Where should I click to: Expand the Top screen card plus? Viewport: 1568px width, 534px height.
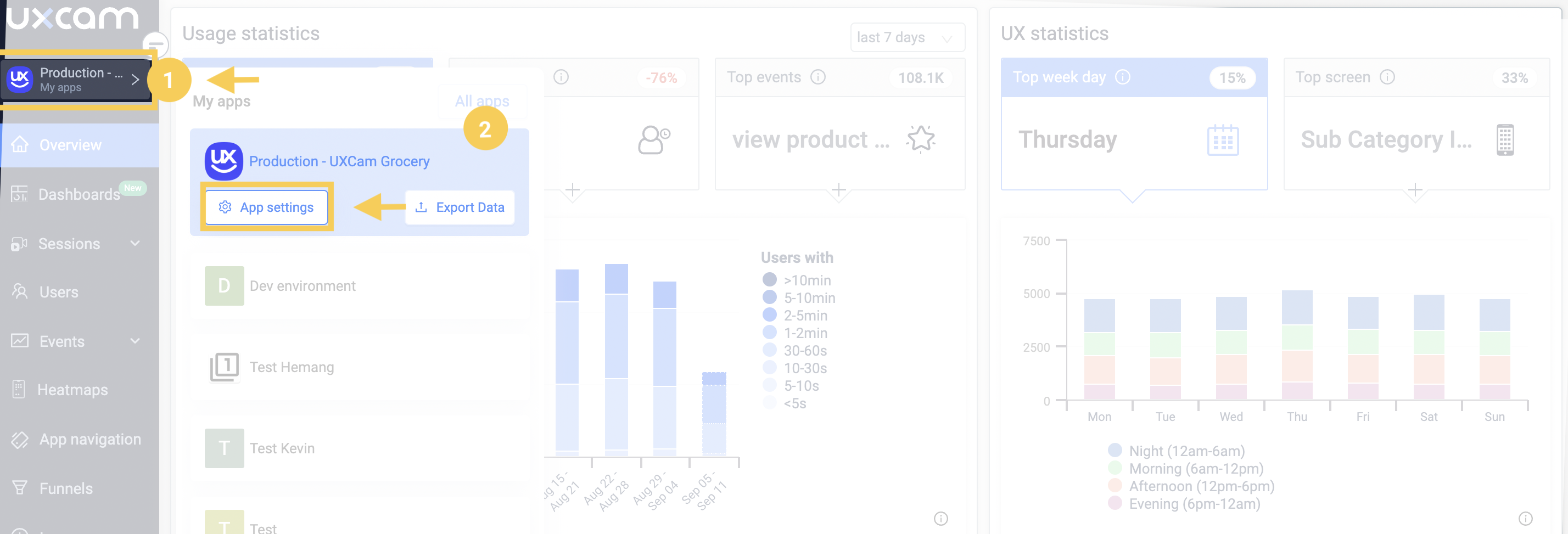pos(1415,190)
